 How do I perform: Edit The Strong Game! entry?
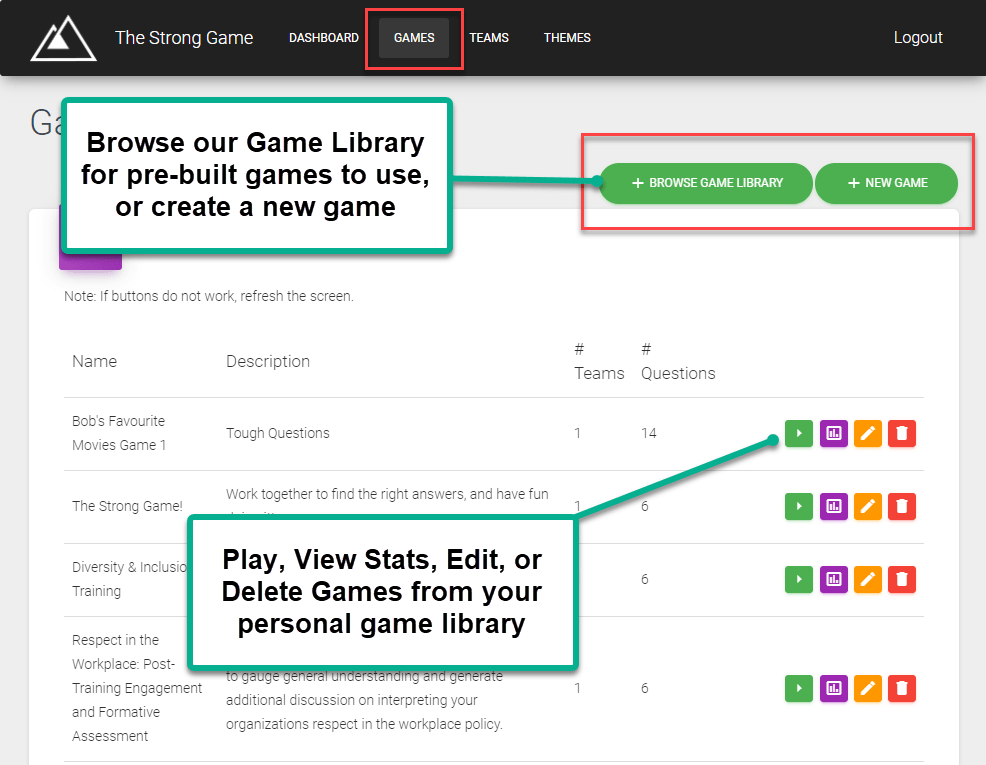(867, 506)
